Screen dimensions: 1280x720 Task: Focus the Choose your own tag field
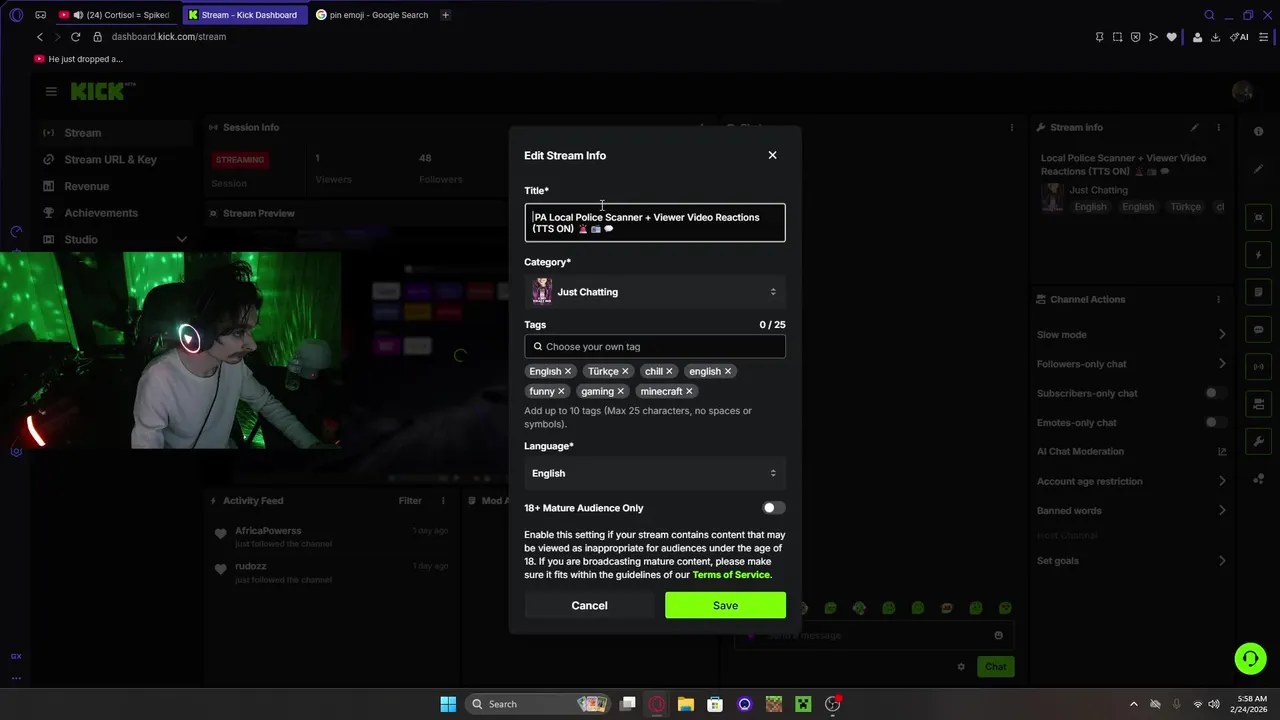pos(655,347)
